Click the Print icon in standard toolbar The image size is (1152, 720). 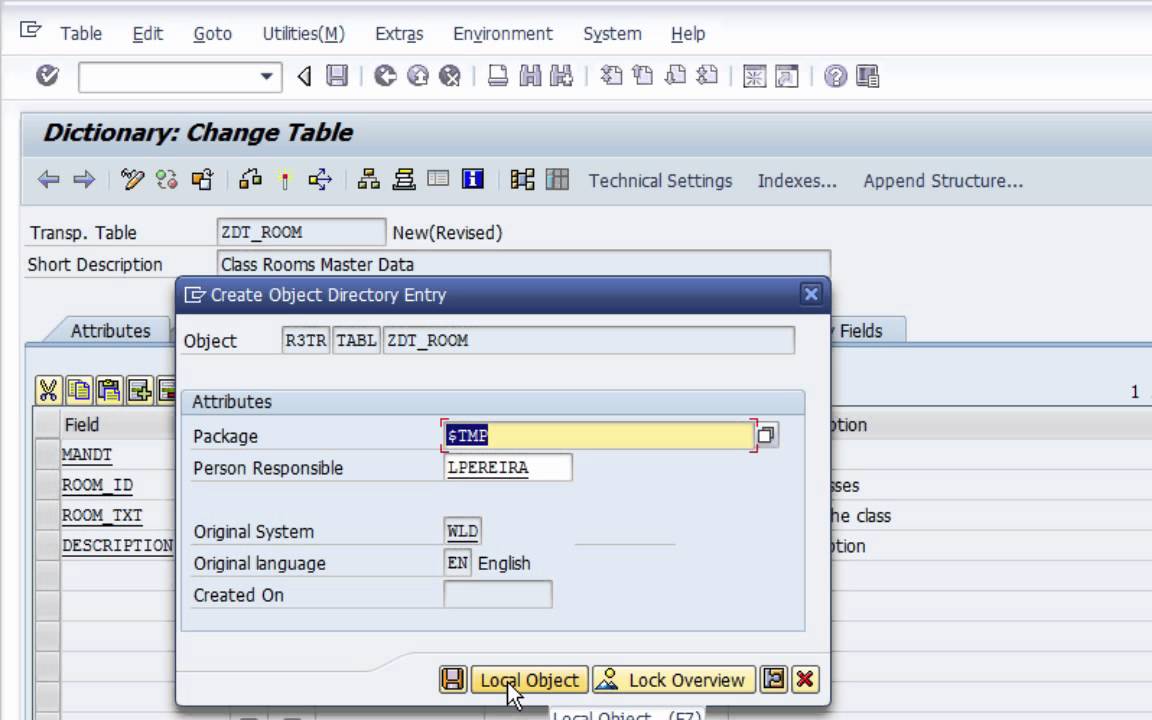(497, 76)
